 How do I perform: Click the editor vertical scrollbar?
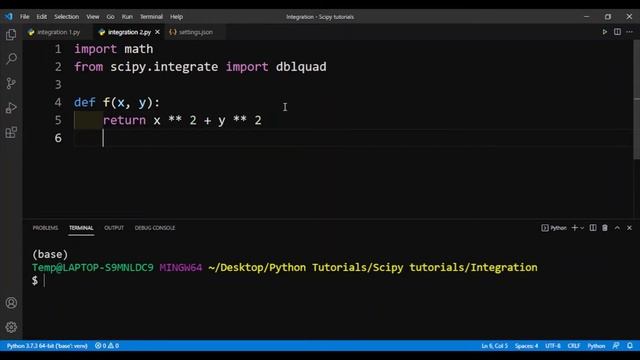(x=637, y=100)
